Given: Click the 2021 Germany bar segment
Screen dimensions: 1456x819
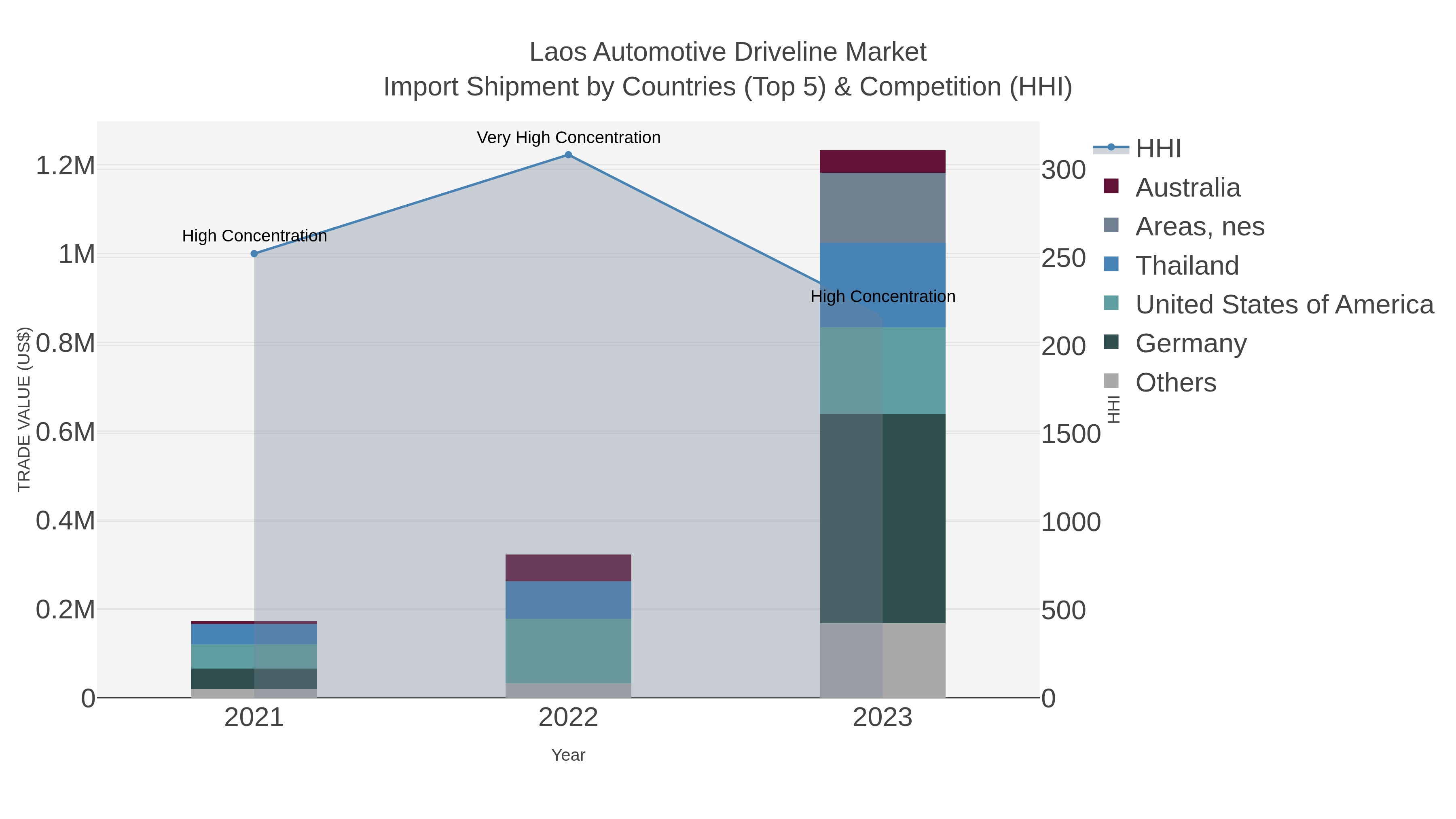Looking at the screenshot, I should click(254, 679).
